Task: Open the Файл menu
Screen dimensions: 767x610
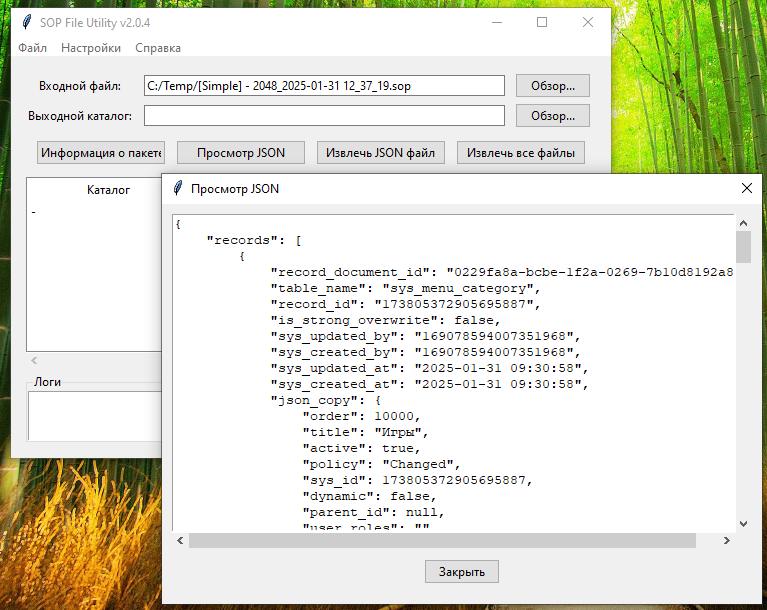Action: point(32,48)
